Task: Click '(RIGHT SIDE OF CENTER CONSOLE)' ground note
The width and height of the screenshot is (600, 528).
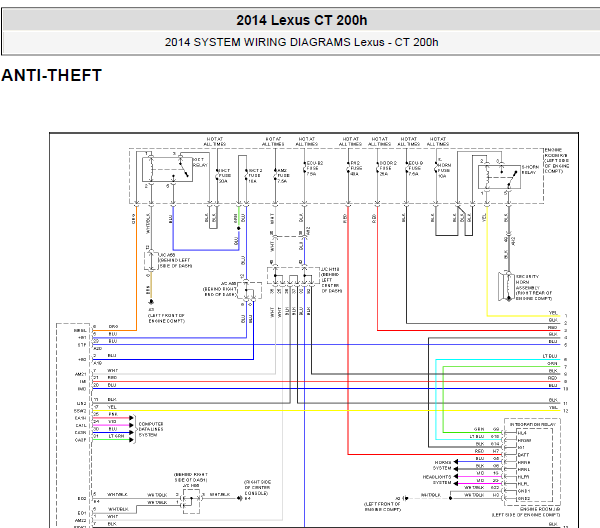Action: point(257,488)
